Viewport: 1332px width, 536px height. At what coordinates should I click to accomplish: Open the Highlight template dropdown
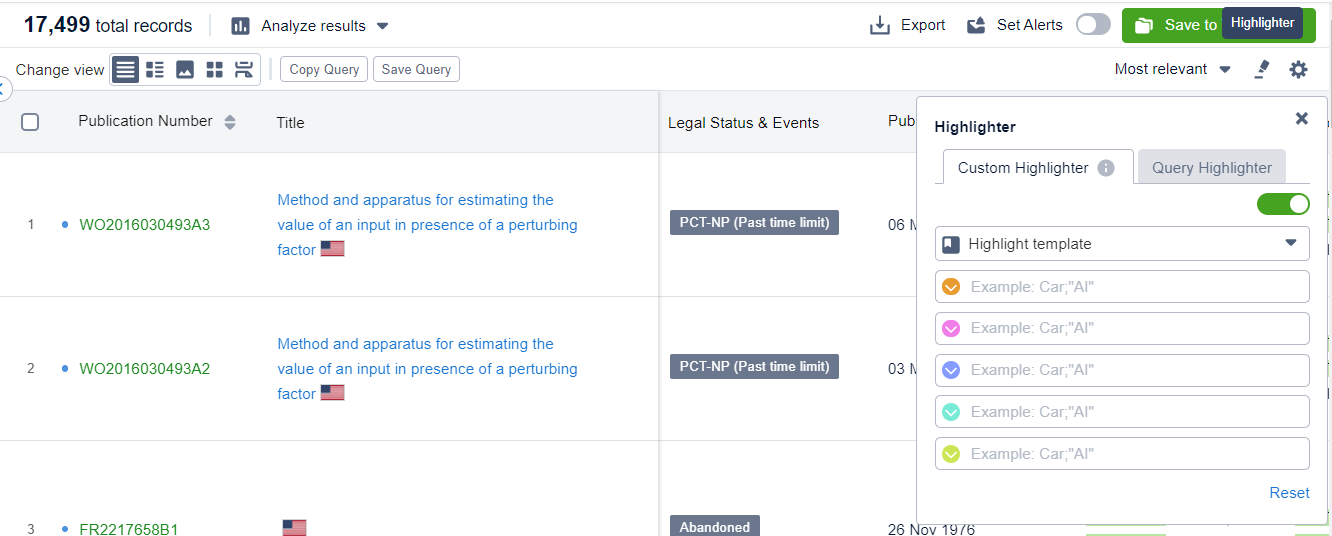coord(1122,244)
